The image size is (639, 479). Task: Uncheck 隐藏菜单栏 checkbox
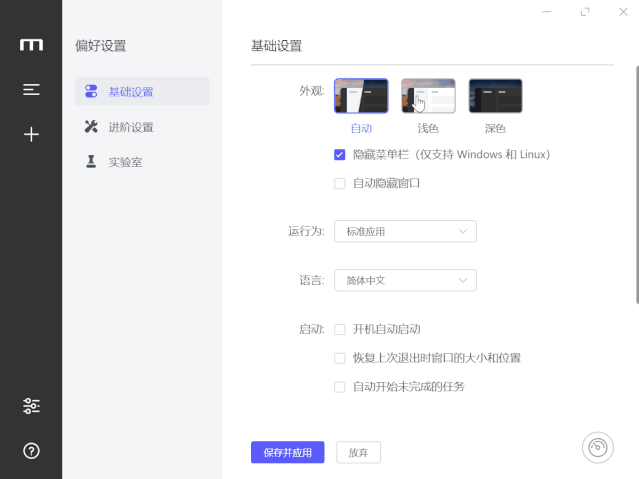[339, 155]
